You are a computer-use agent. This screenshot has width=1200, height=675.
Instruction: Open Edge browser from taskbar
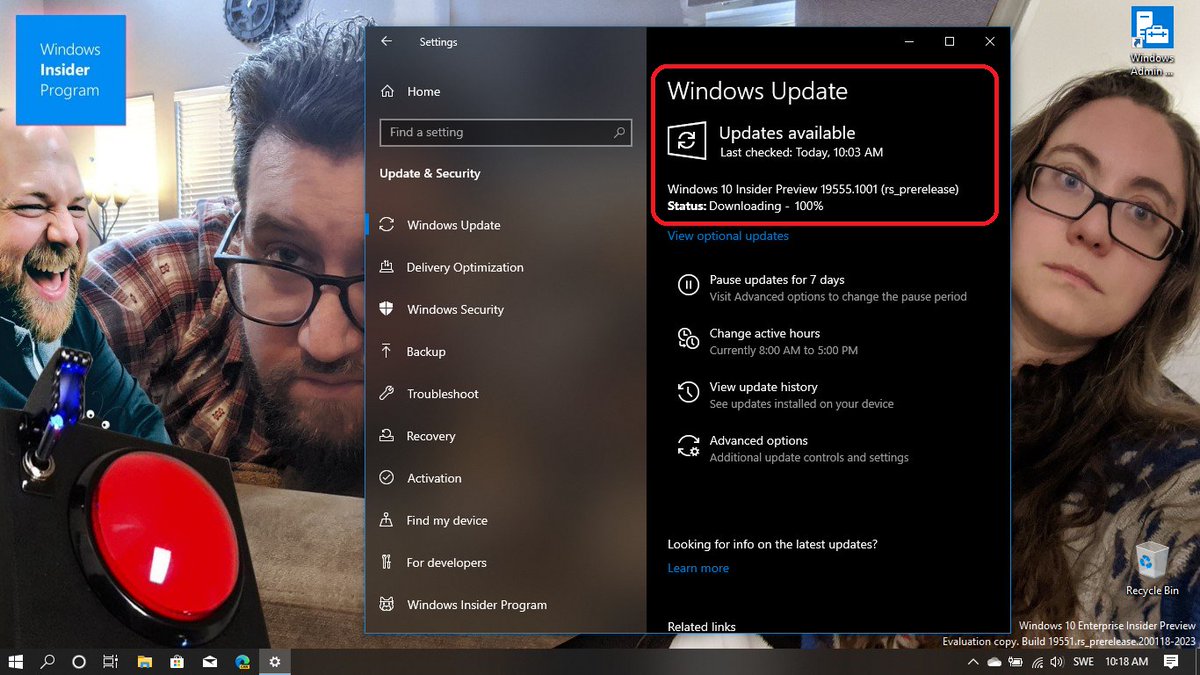coord(242,661)
